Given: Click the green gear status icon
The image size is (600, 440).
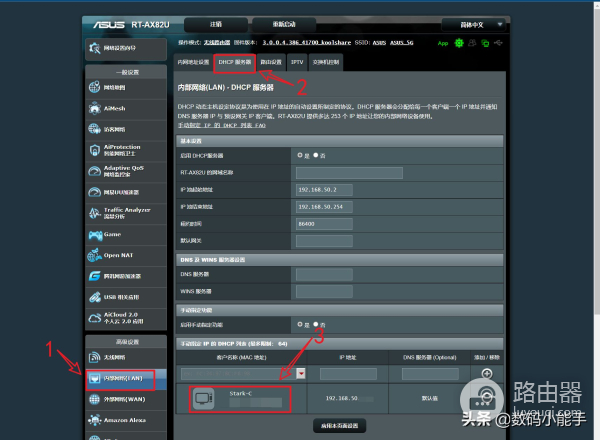Looking at the screenshot, I should click(x=459, y=43).
